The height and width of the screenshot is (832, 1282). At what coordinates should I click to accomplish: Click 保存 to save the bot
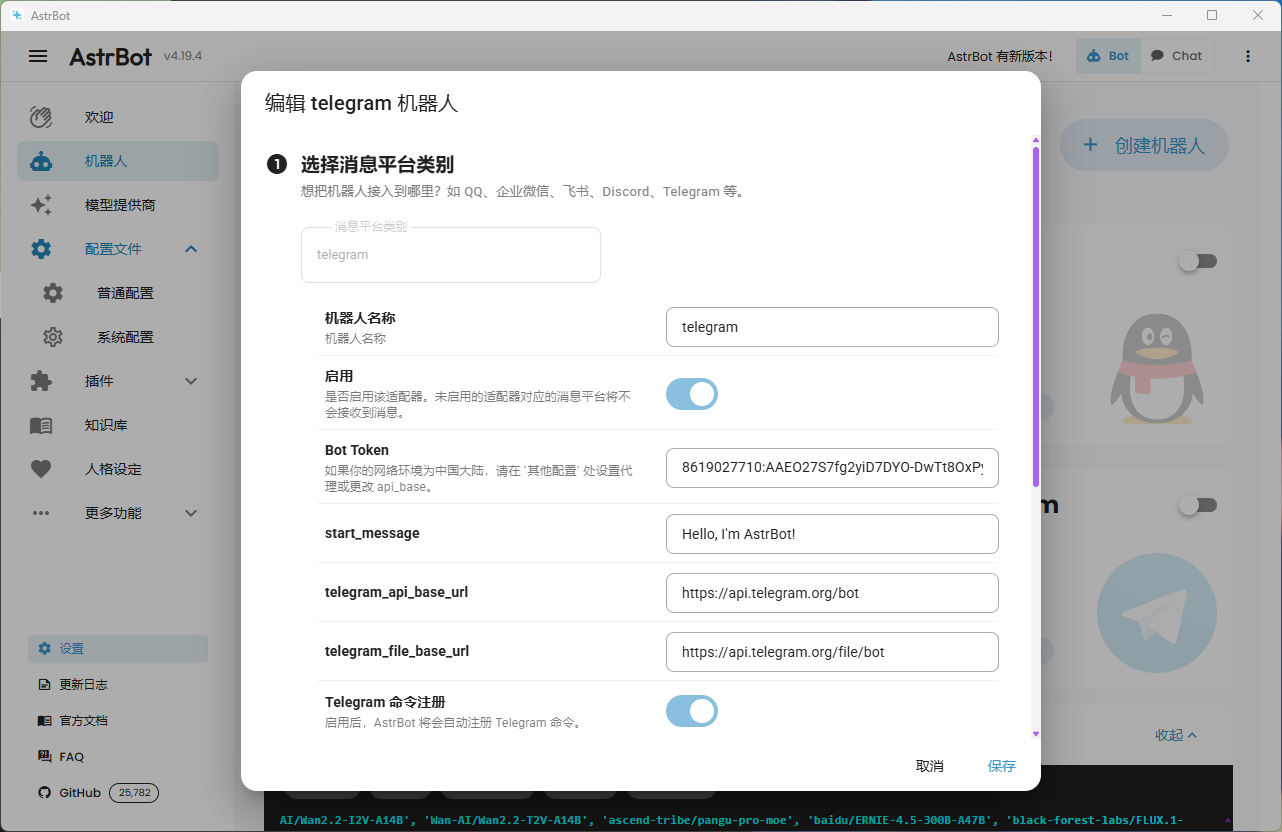[x=1002, y=766]
